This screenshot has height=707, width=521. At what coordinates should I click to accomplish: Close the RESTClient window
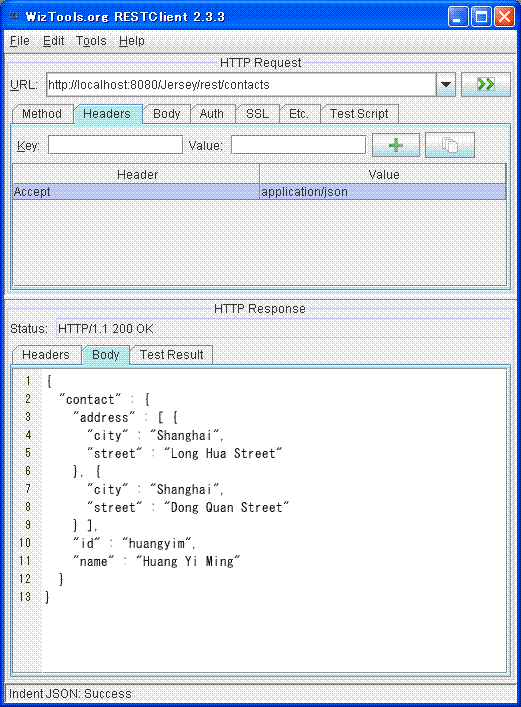(504, 17)
